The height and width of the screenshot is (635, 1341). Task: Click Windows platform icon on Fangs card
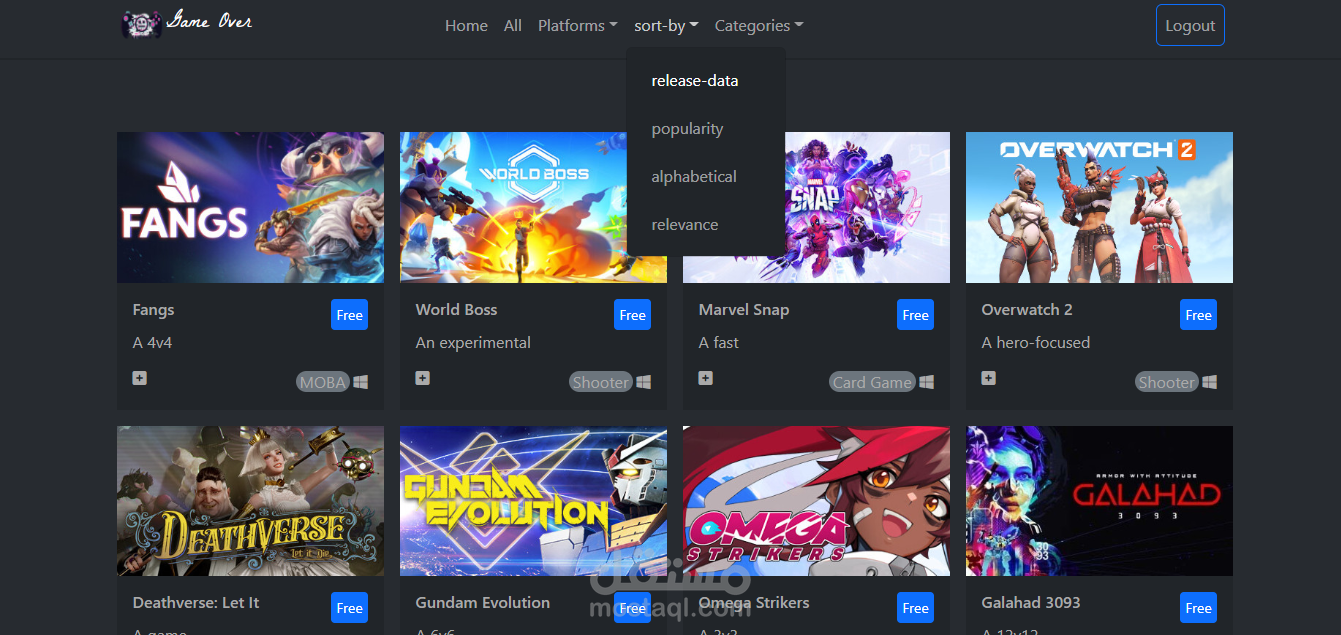(x=361, y=382)
